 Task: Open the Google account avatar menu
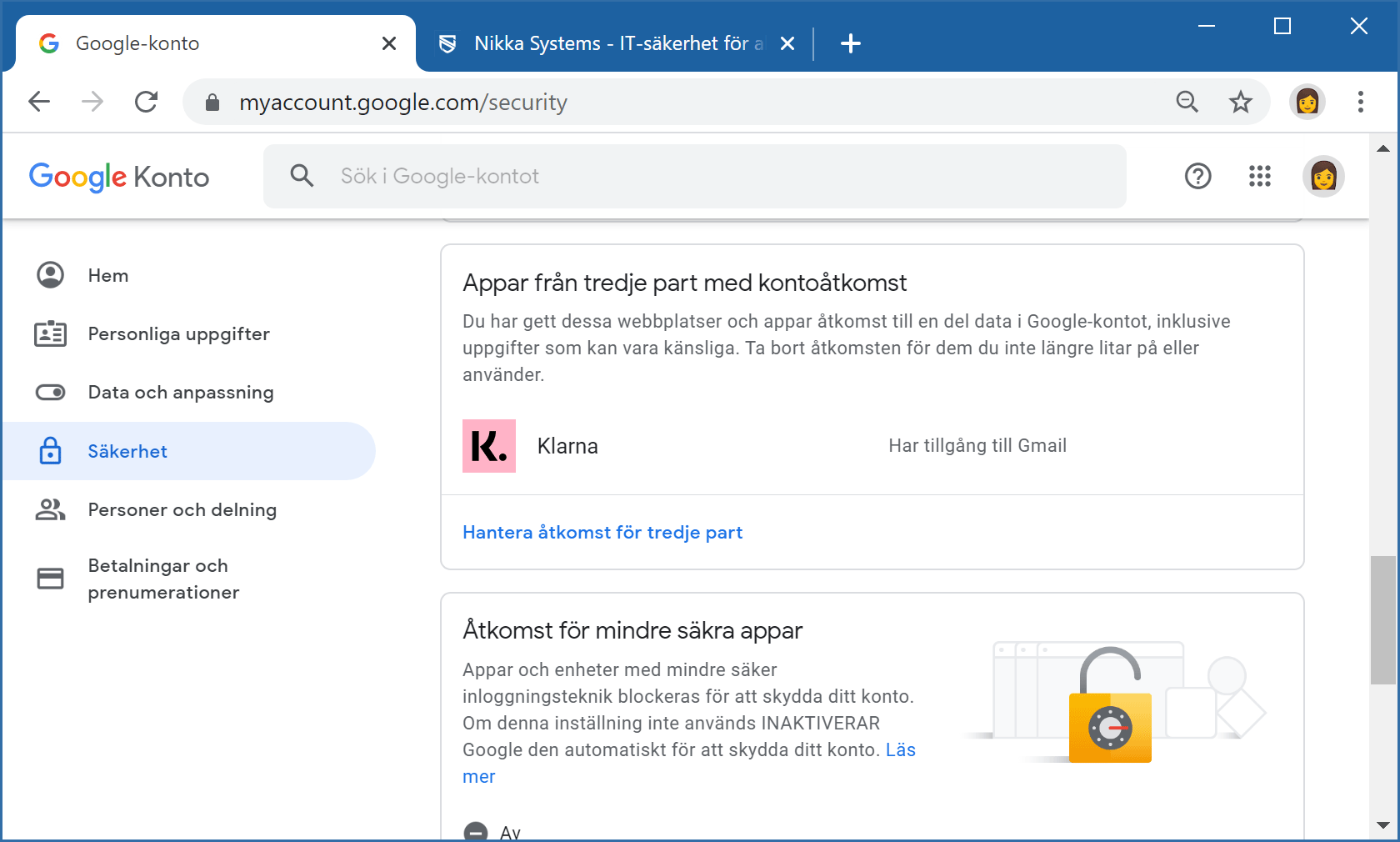point(1323,176)
